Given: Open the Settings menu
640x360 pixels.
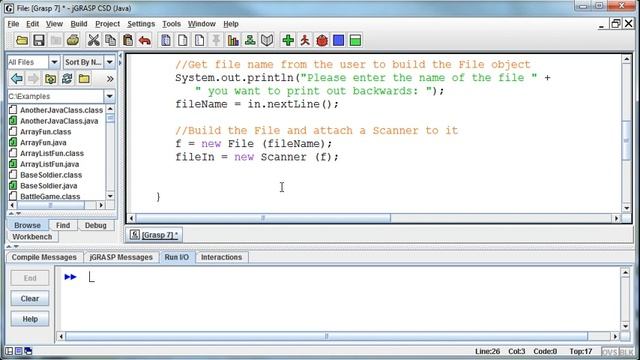Looking at the screenshot, I should [x=141, y=24].
